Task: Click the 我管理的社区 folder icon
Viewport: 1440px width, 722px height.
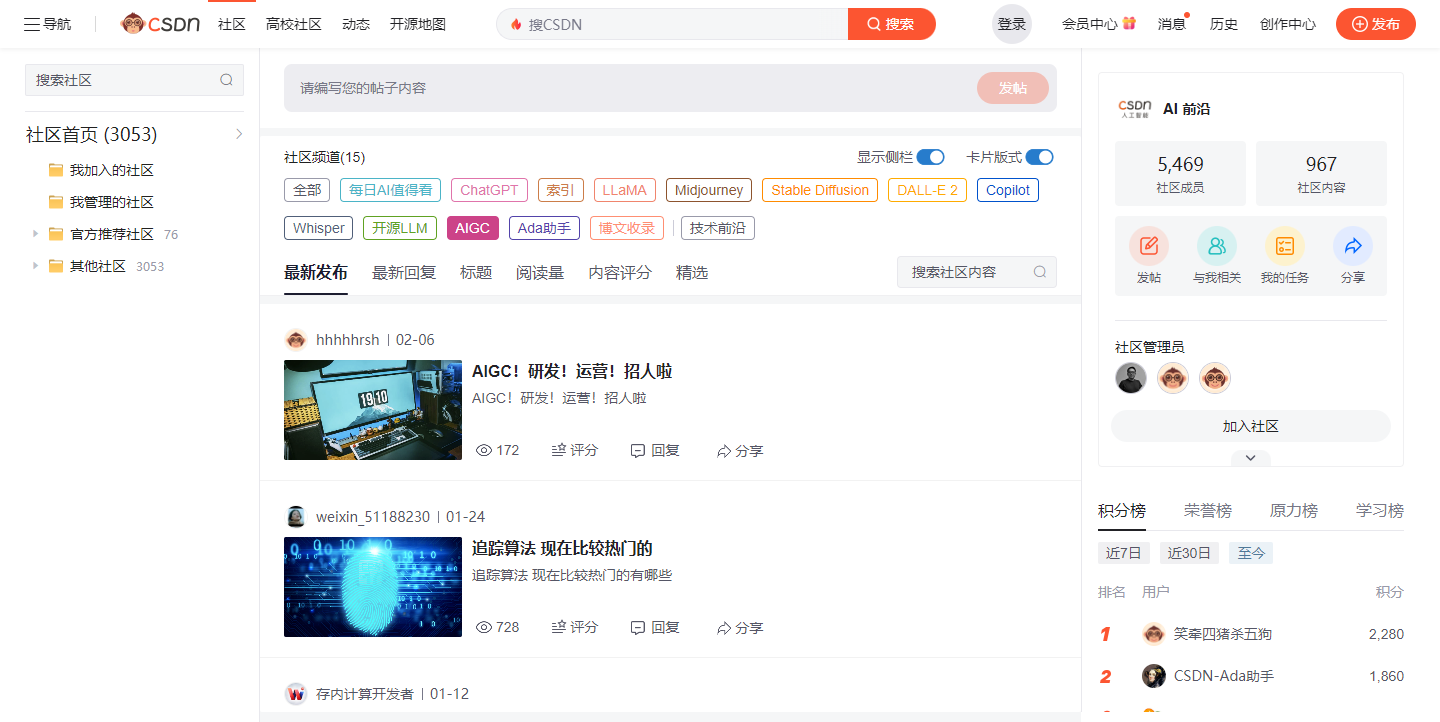Action: click(56, 202)
